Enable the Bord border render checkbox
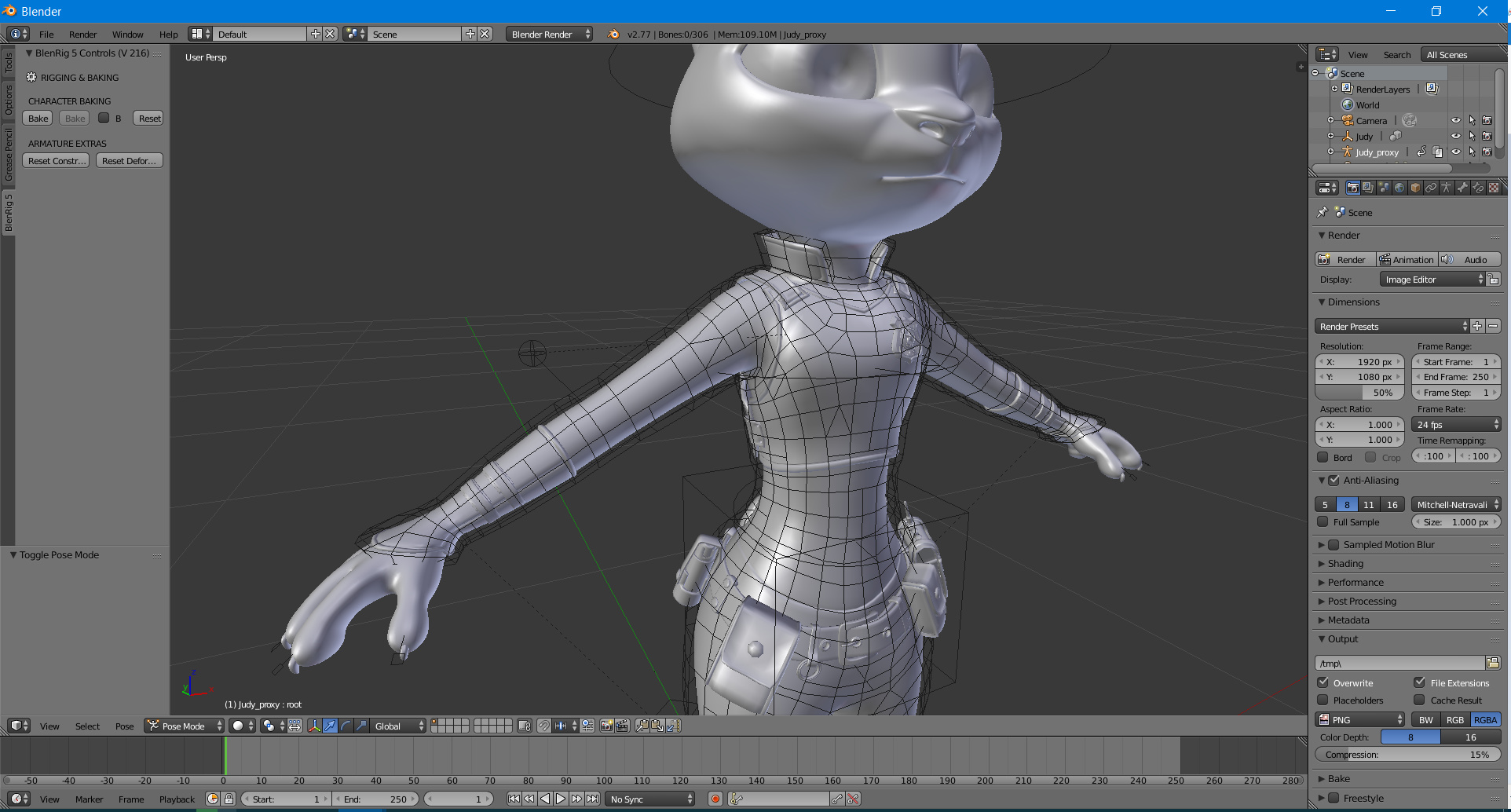This screenshot has height=812, width=1511. (1323, 457)
